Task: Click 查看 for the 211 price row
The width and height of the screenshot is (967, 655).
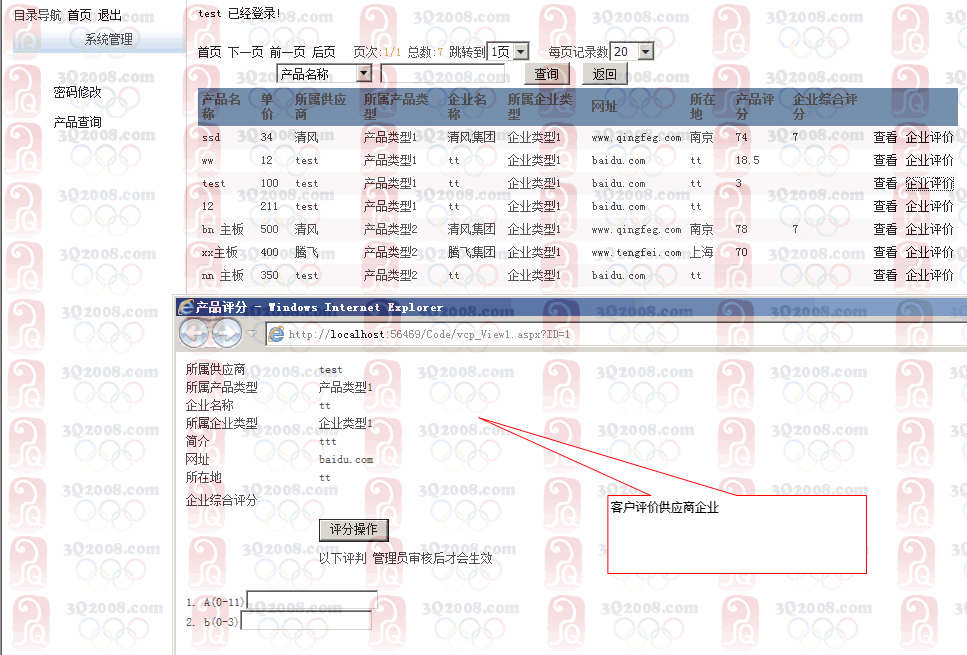Action: coord(885,206)
